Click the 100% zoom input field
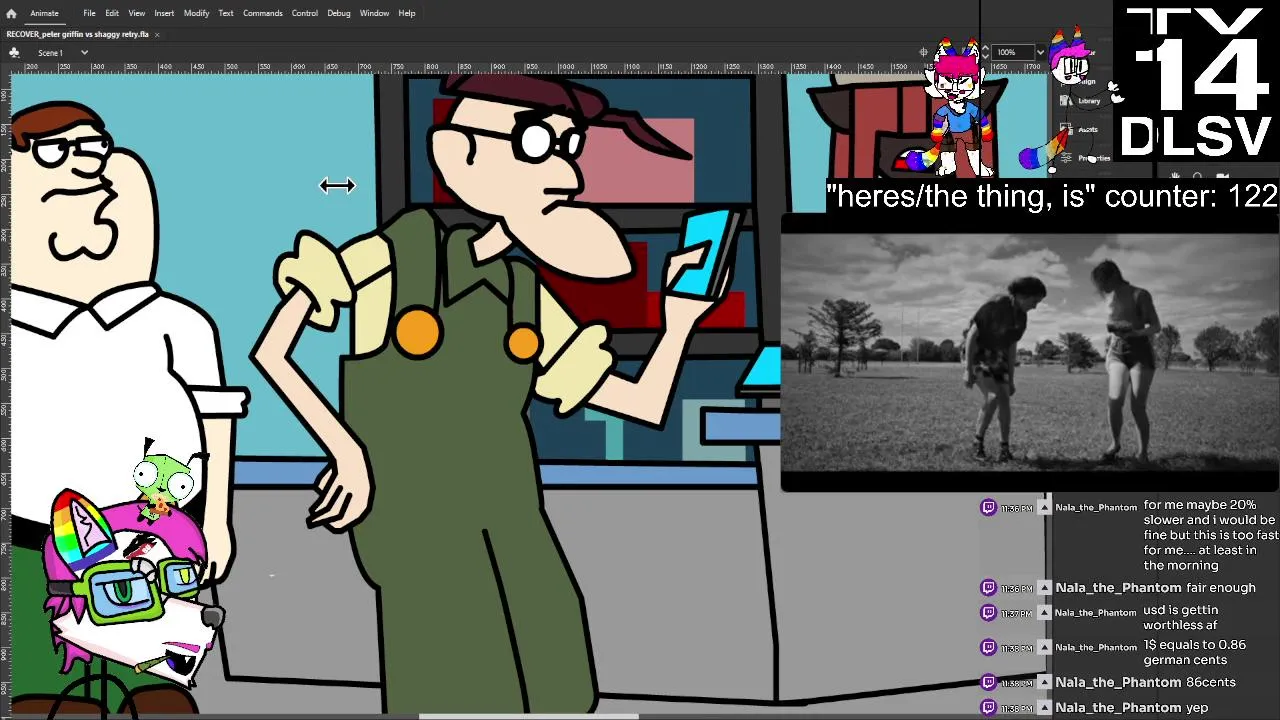Screen dimensions: 1280x720 [x=1012, y=52]
